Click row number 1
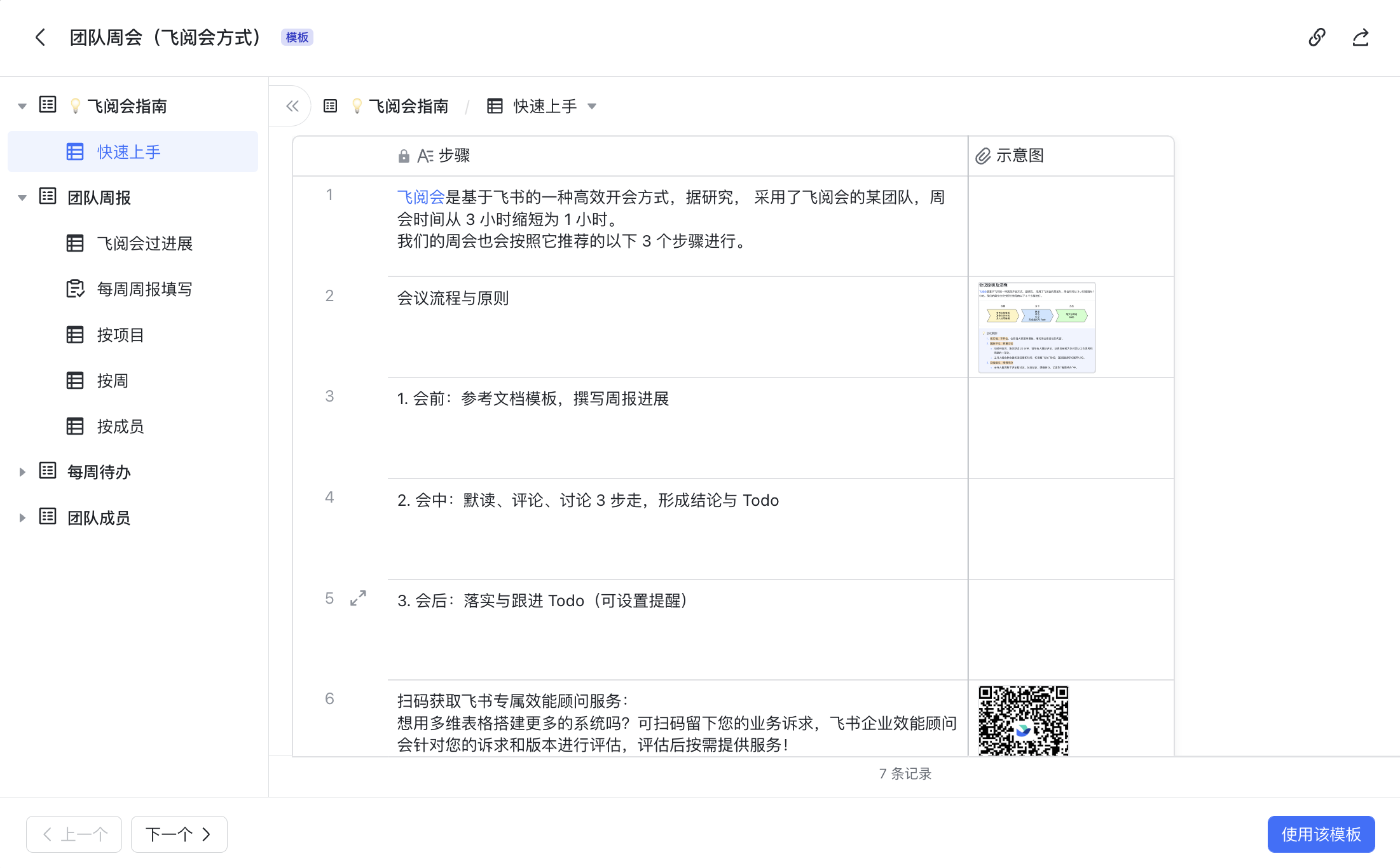1400x868 pixels. coord(329,195)
